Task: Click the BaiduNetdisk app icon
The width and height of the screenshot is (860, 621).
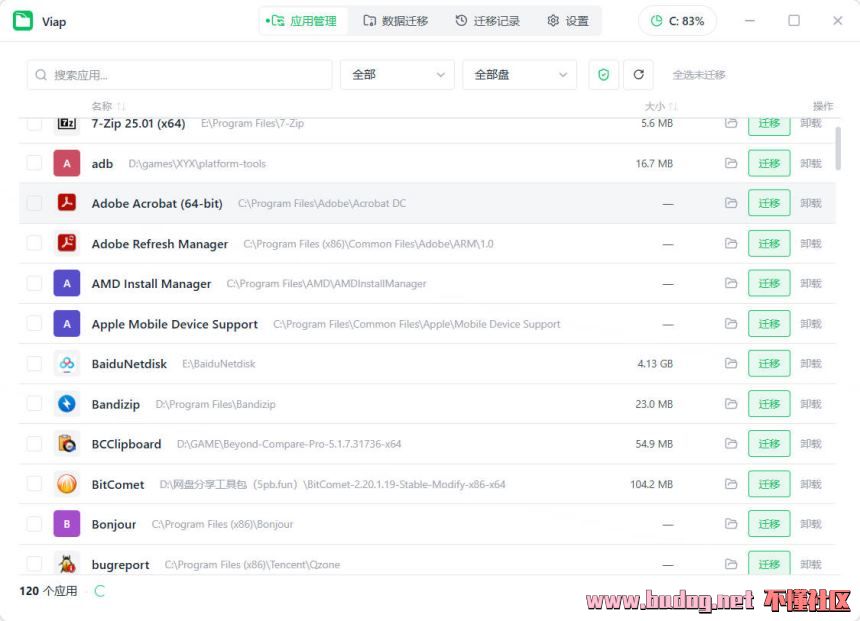Action: pos(67,363)
